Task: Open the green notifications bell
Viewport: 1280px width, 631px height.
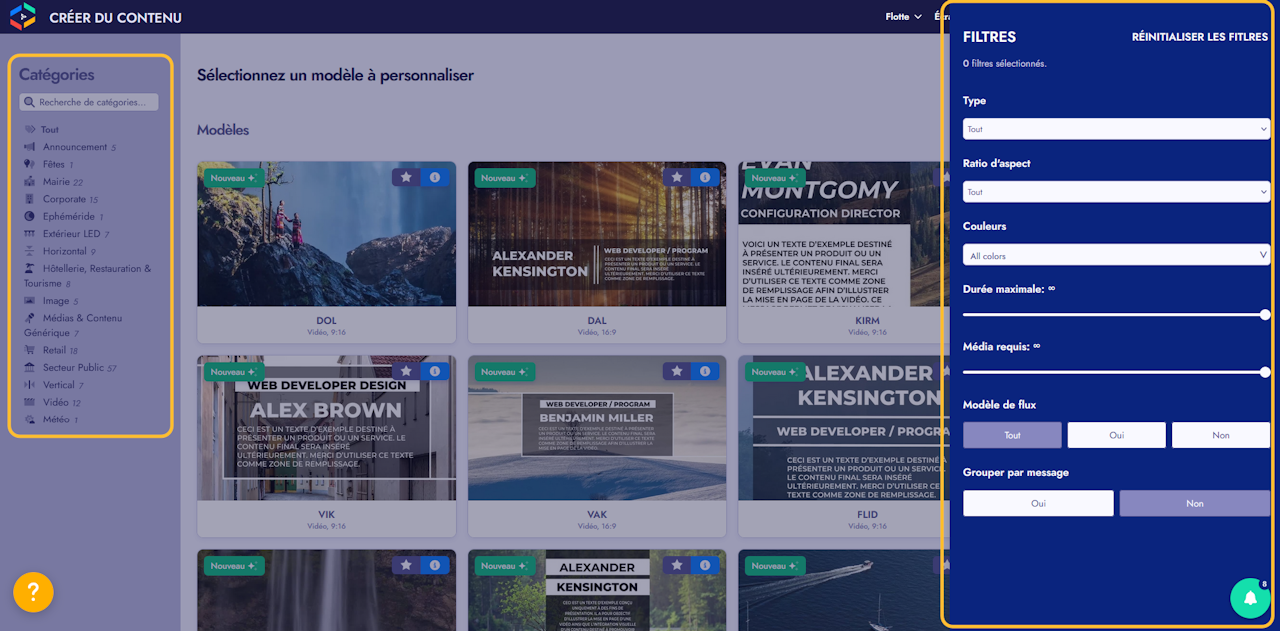Action: tap(1250, 598)
